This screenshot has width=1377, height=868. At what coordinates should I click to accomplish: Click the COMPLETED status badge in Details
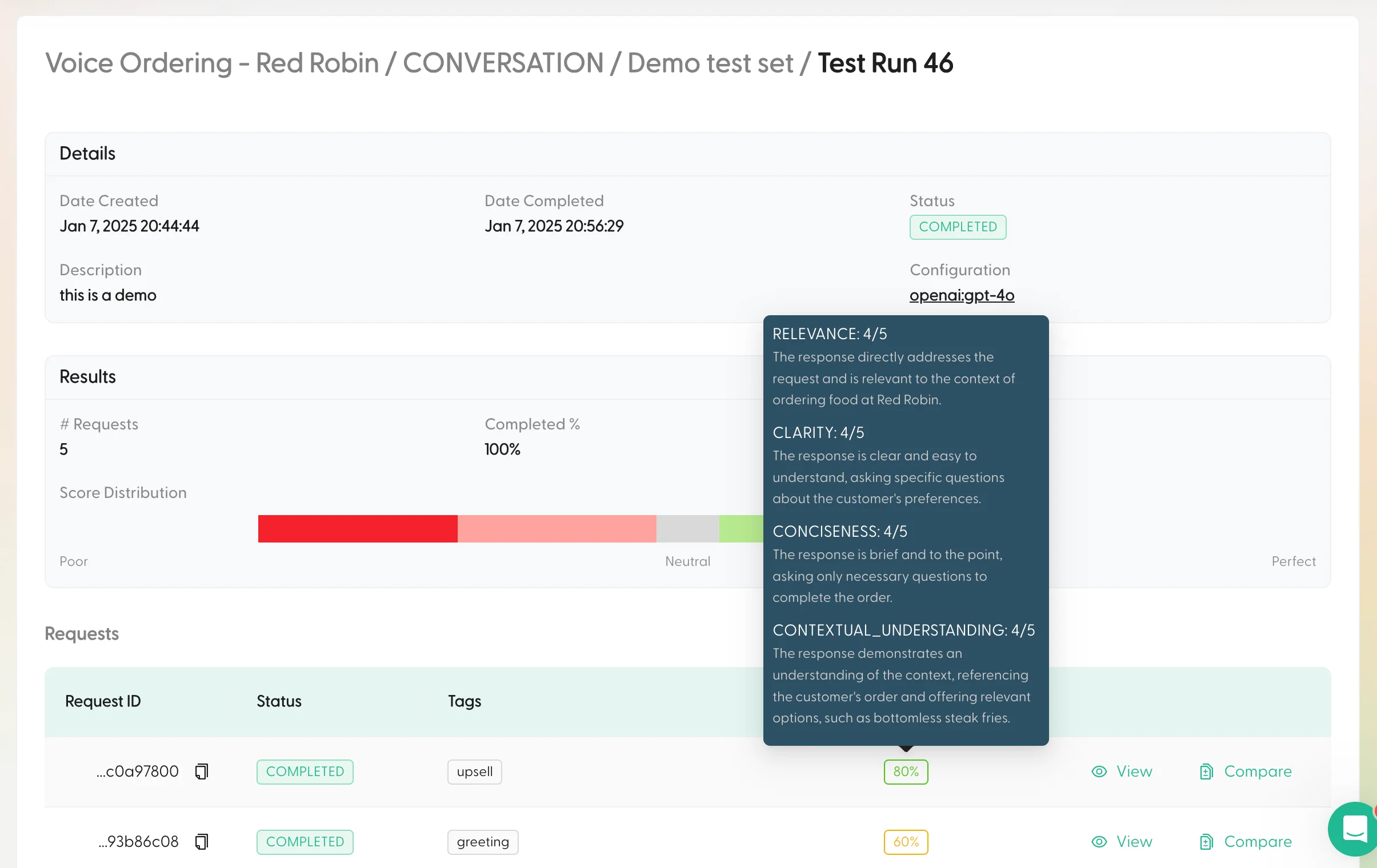pyautogui.click(x=957, y=227)
